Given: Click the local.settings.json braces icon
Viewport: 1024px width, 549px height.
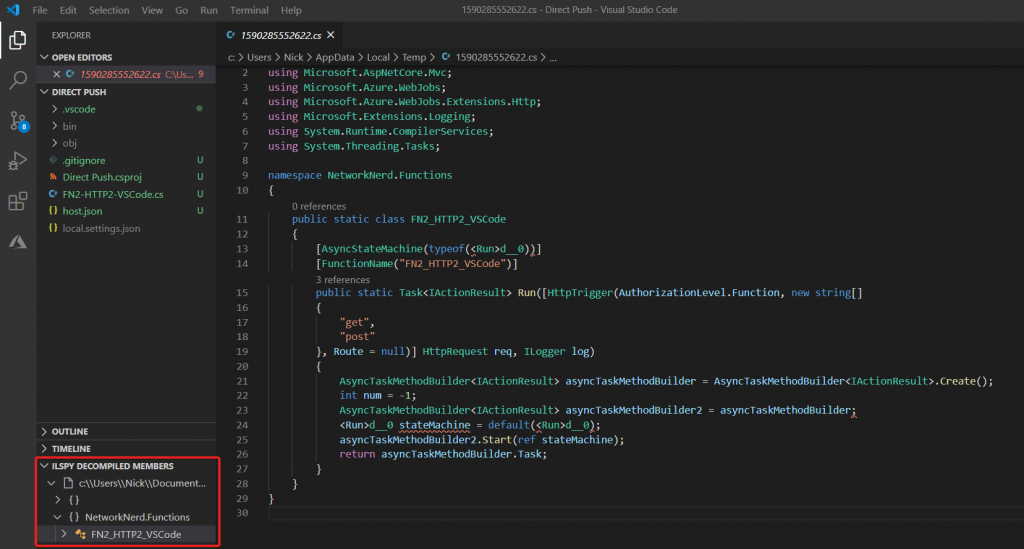Looking at the screenshot, I should tap(53, 228).
